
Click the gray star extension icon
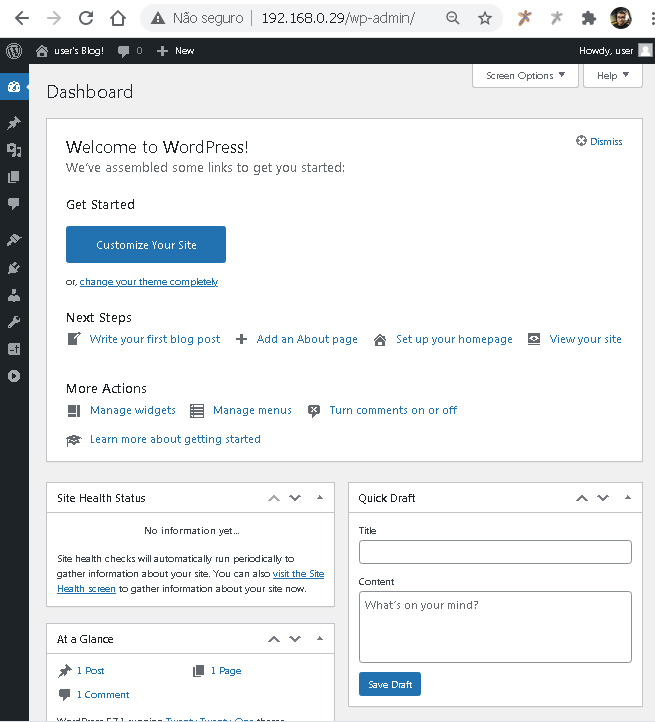pyautogui.click(x=556, y=18)
